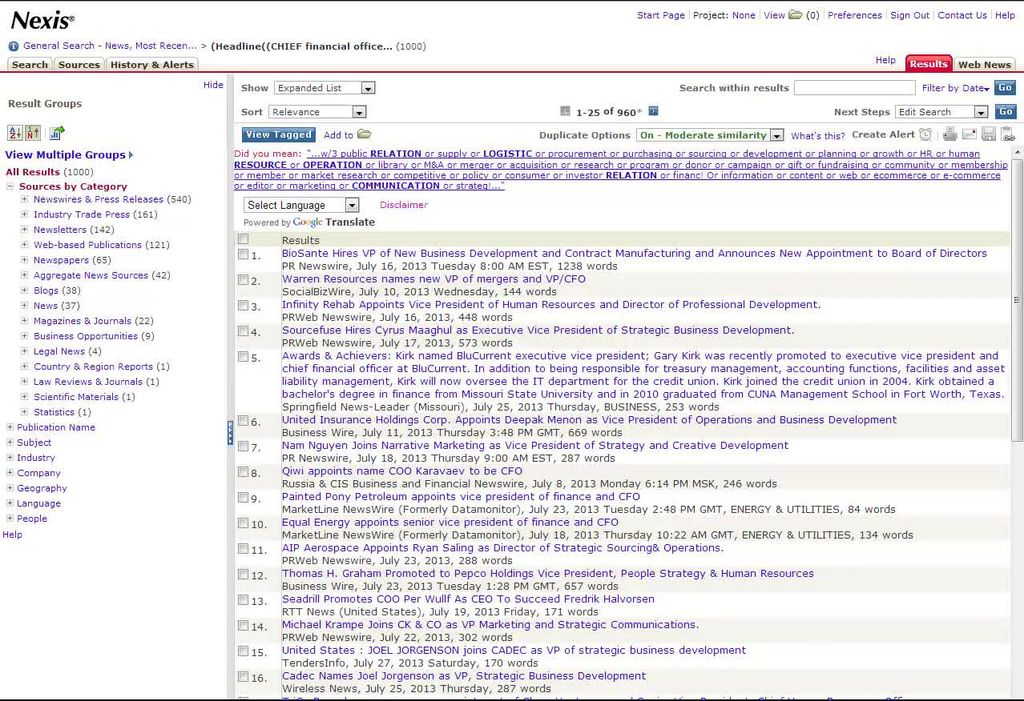Open the Select Language dropdown
The width and height of the screenshot is (1024, 701).
click(301, 205)
